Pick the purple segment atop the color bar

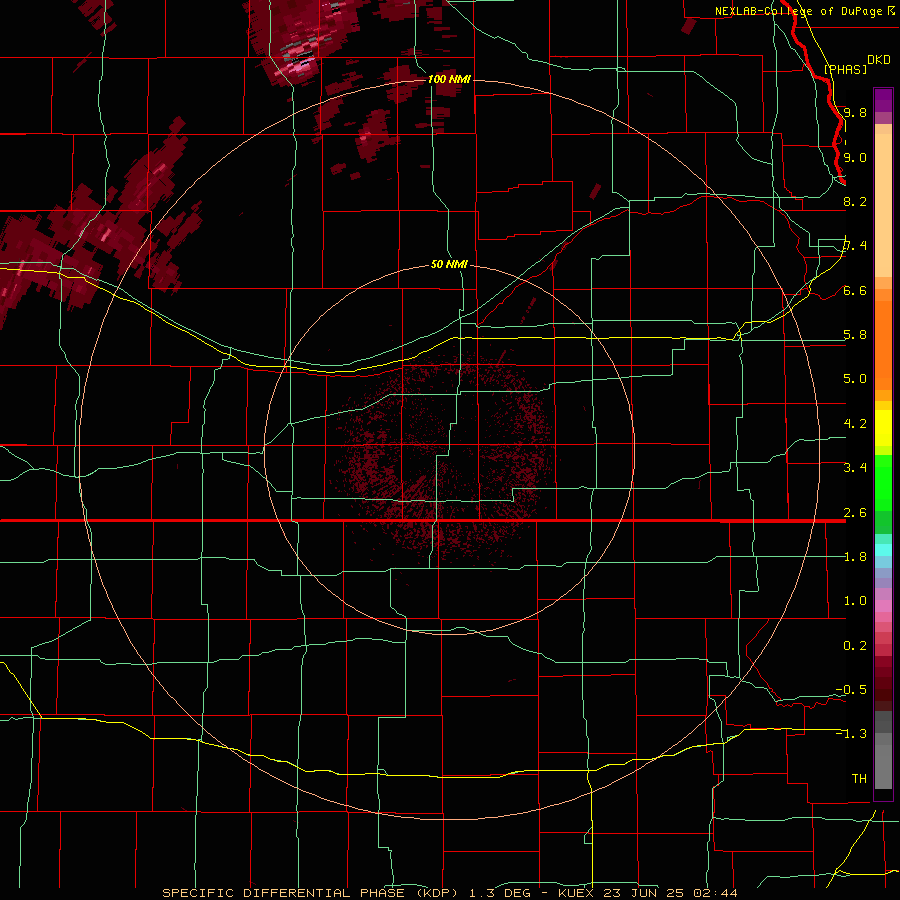click(x=883, y=100)
